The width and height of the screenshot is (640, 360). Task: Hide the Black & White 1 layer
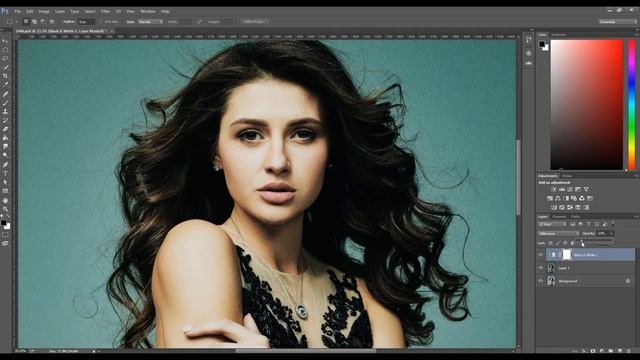[541, 255]
